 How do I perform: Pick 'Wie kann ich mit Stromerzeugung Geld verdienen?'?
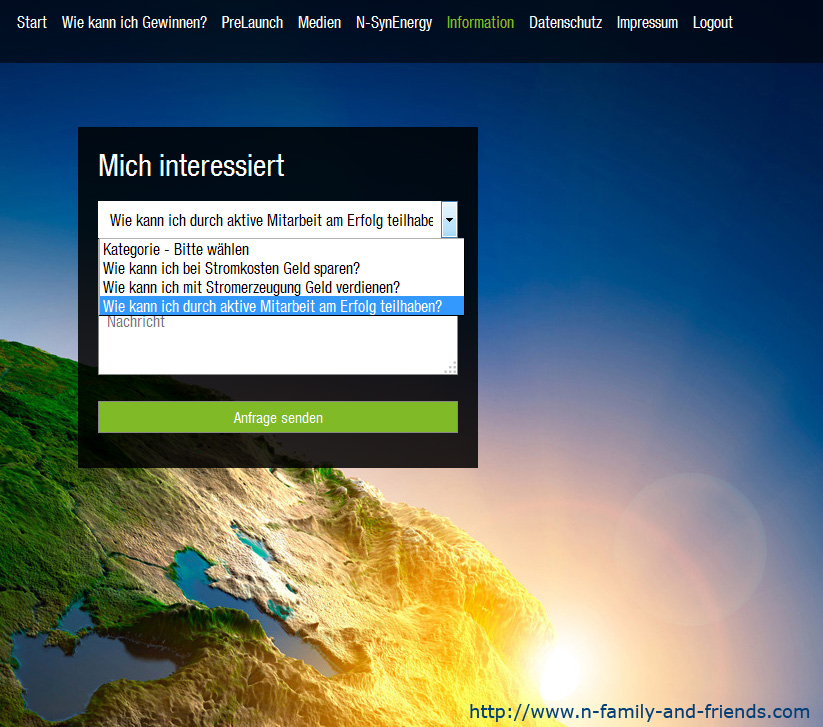[x=251, y=287]
